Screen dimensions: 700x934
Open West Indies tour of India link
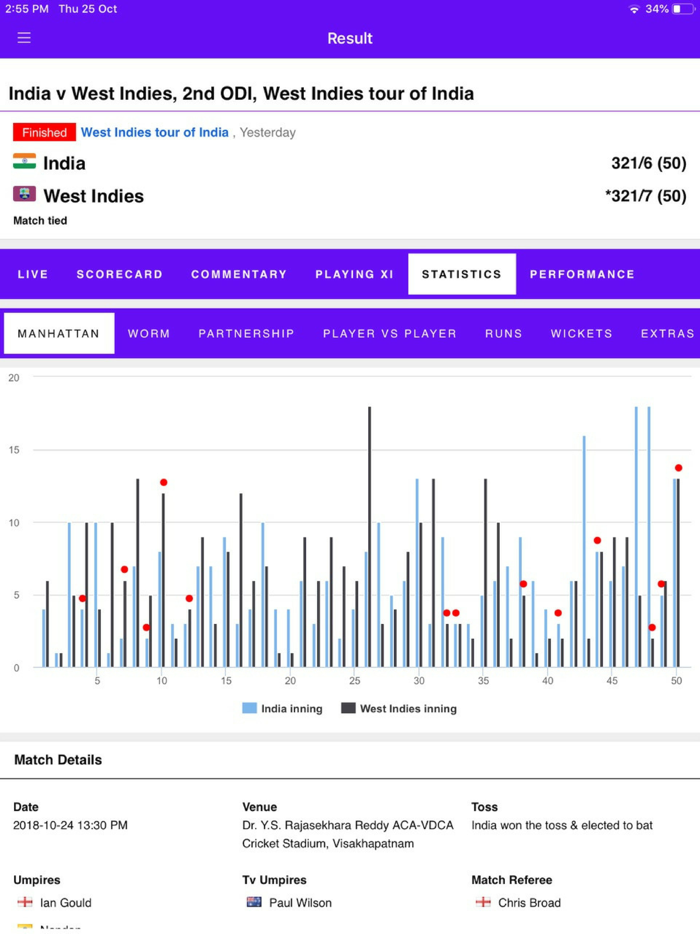pos(155,132)
